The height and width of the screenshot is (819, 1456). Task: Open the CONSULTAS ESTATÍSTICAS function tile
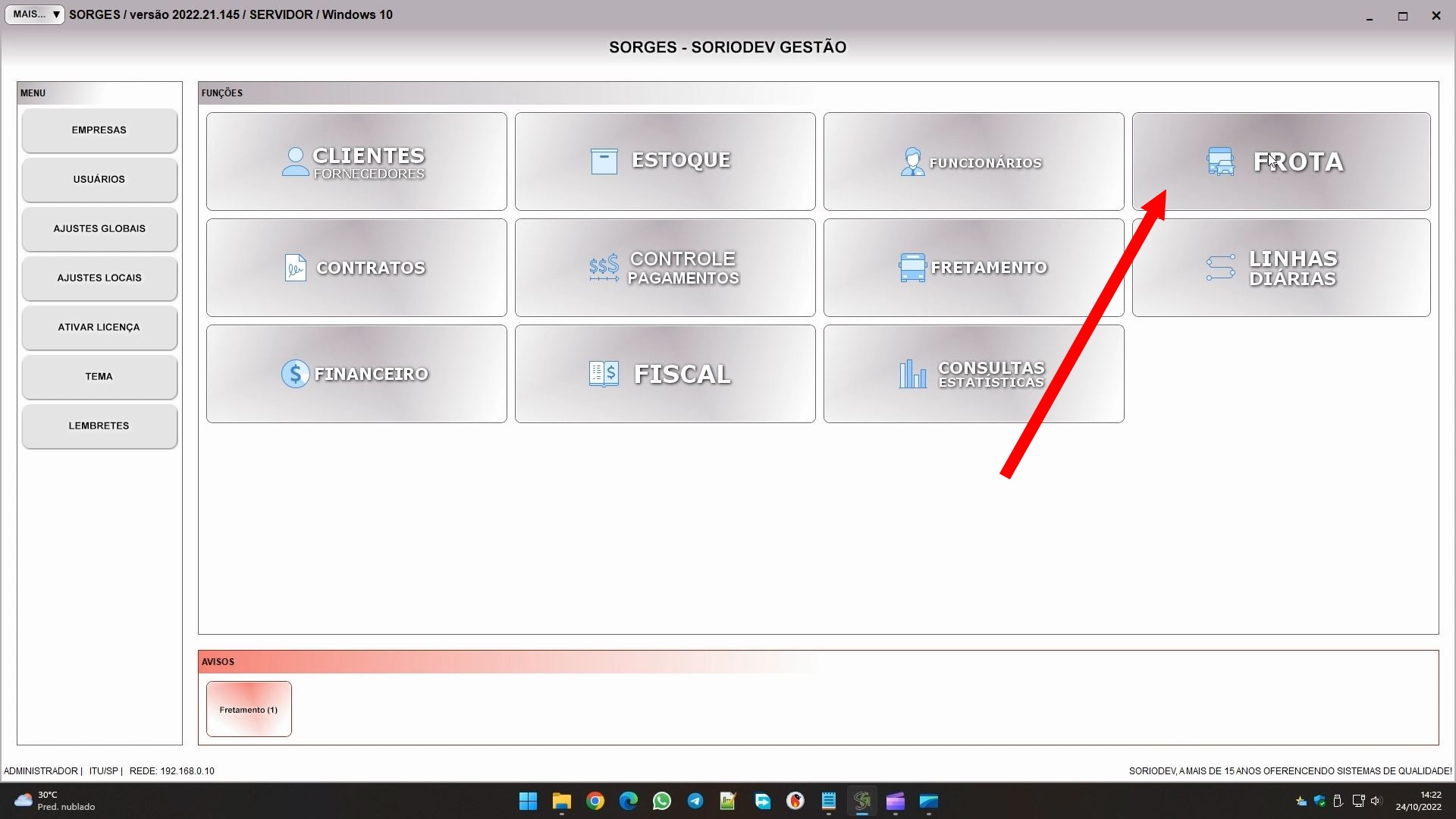(x=974, y=374)
